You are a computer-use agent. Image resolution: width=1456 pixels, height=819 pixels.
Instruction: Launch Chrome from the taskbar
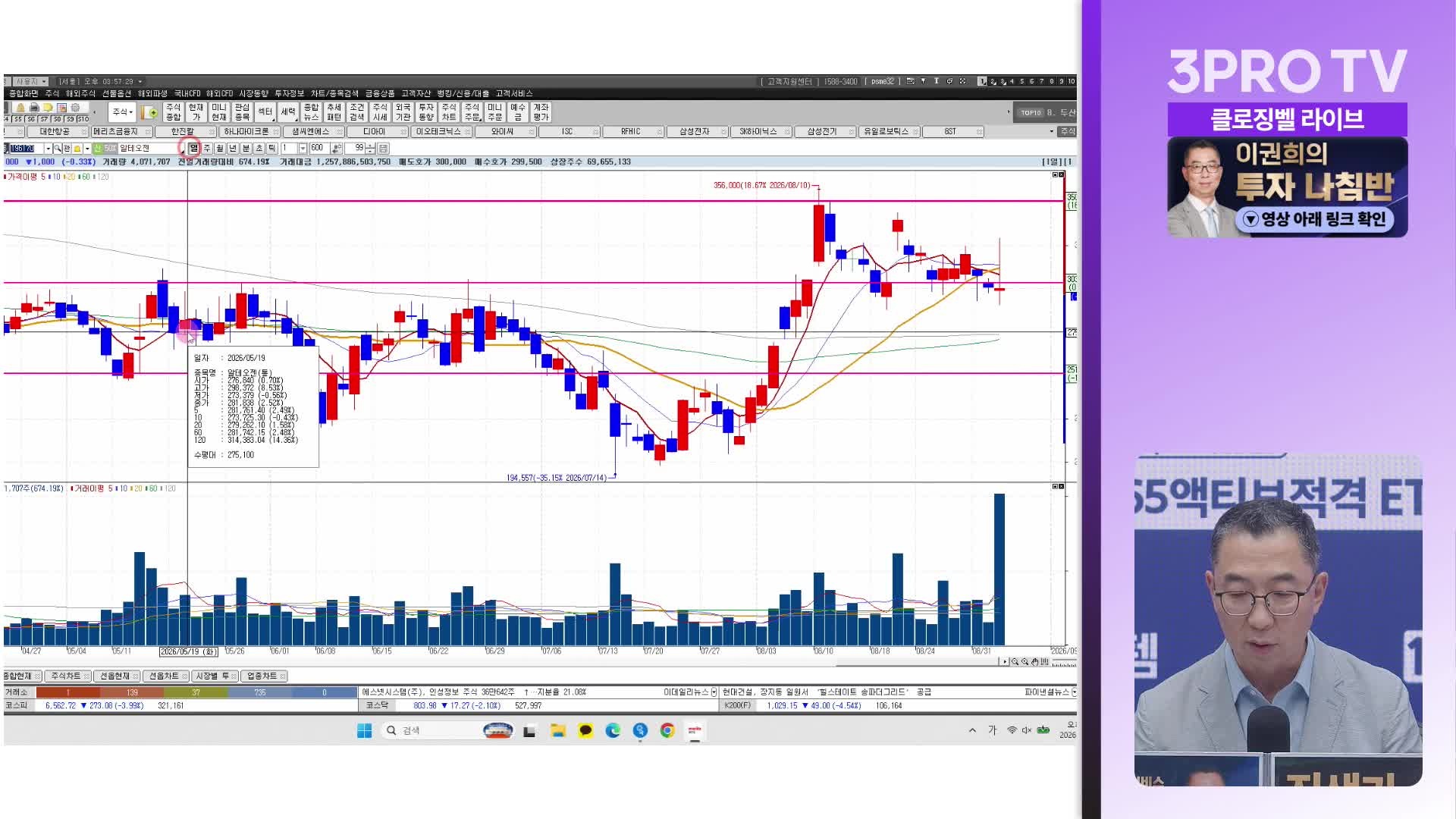point(667,730)
